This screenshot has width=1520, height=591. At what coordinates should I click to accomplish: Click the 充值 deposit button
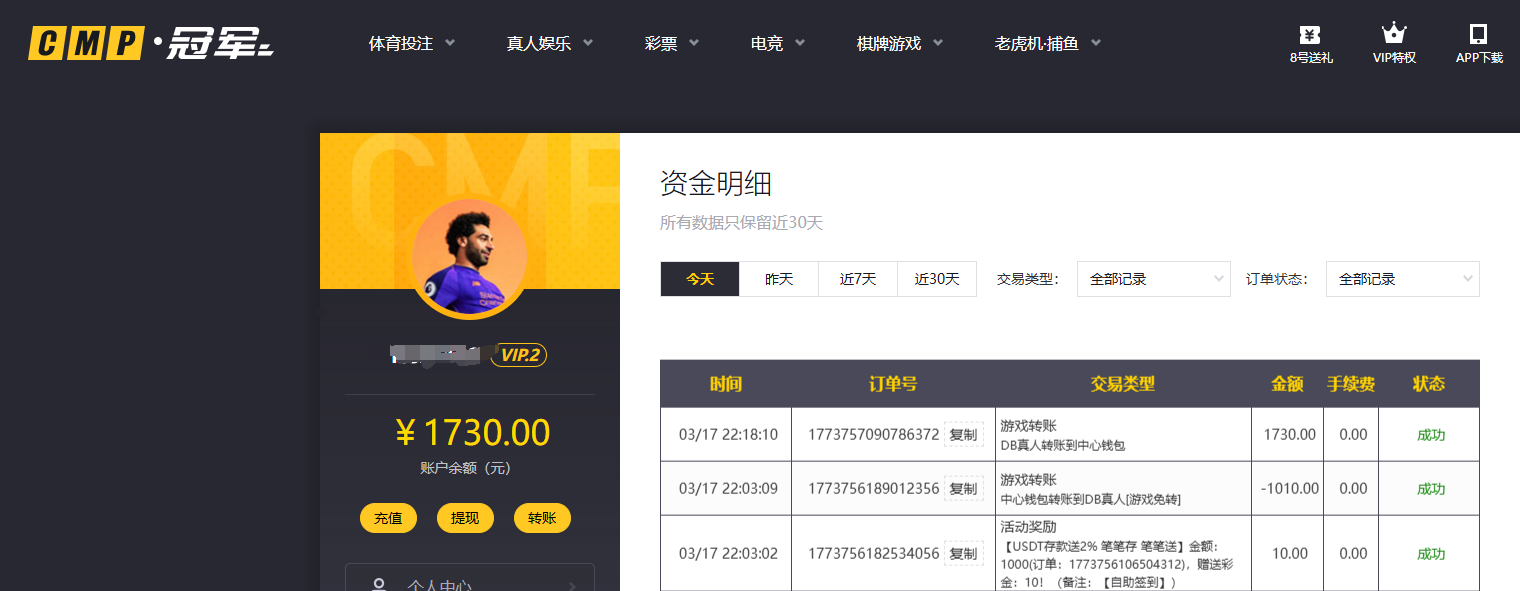coord(388,518)
